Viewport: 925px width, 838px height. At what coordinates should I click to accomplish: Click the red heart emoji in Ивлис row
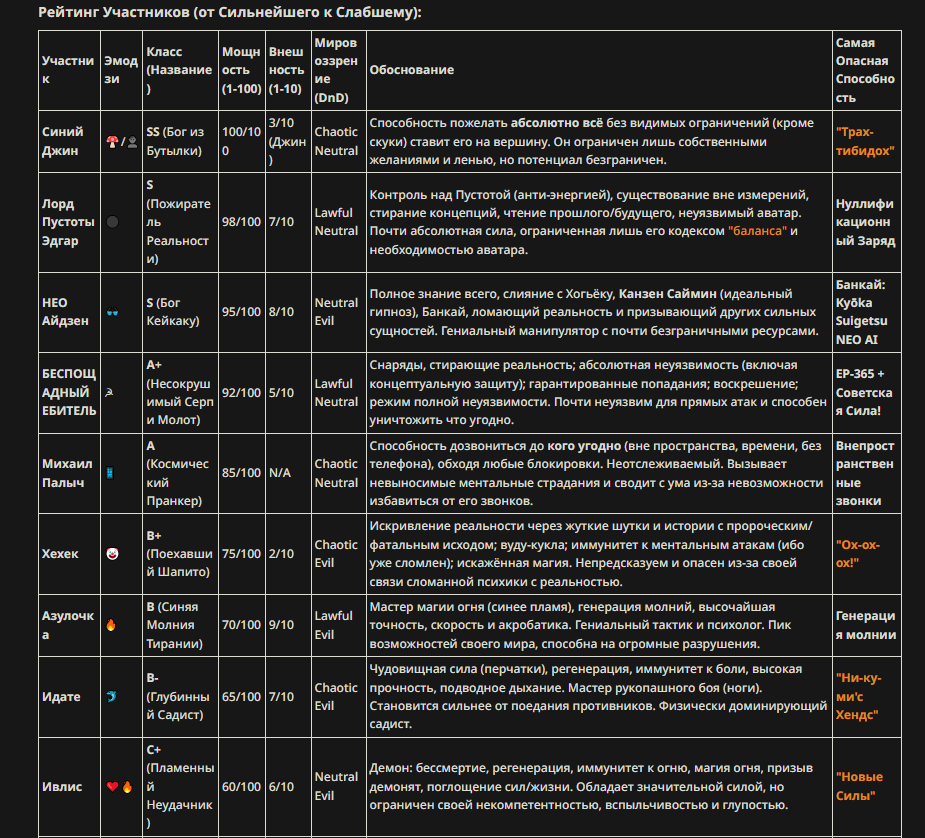coord(112,787)
